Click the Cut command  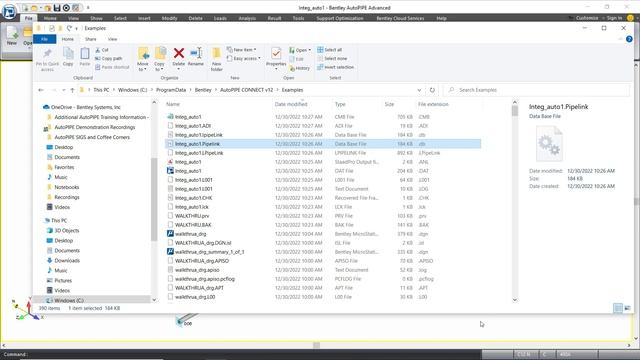pos(102,50)
